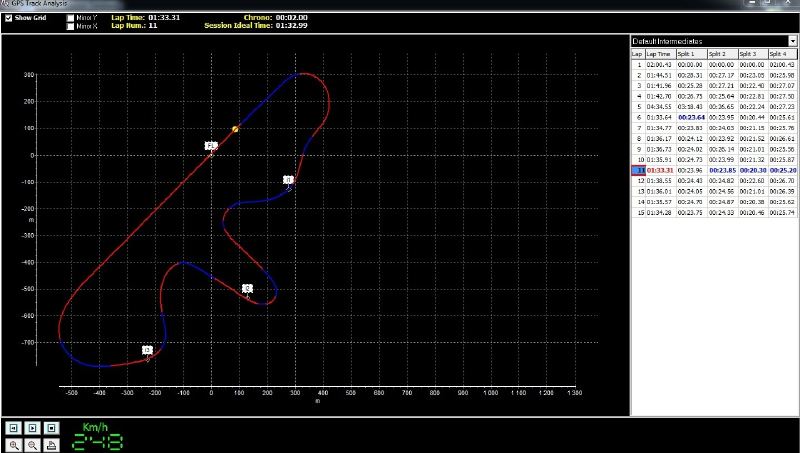
Task: Click bold split 4 time 00:25.20
Action: [x=783, y=170]
